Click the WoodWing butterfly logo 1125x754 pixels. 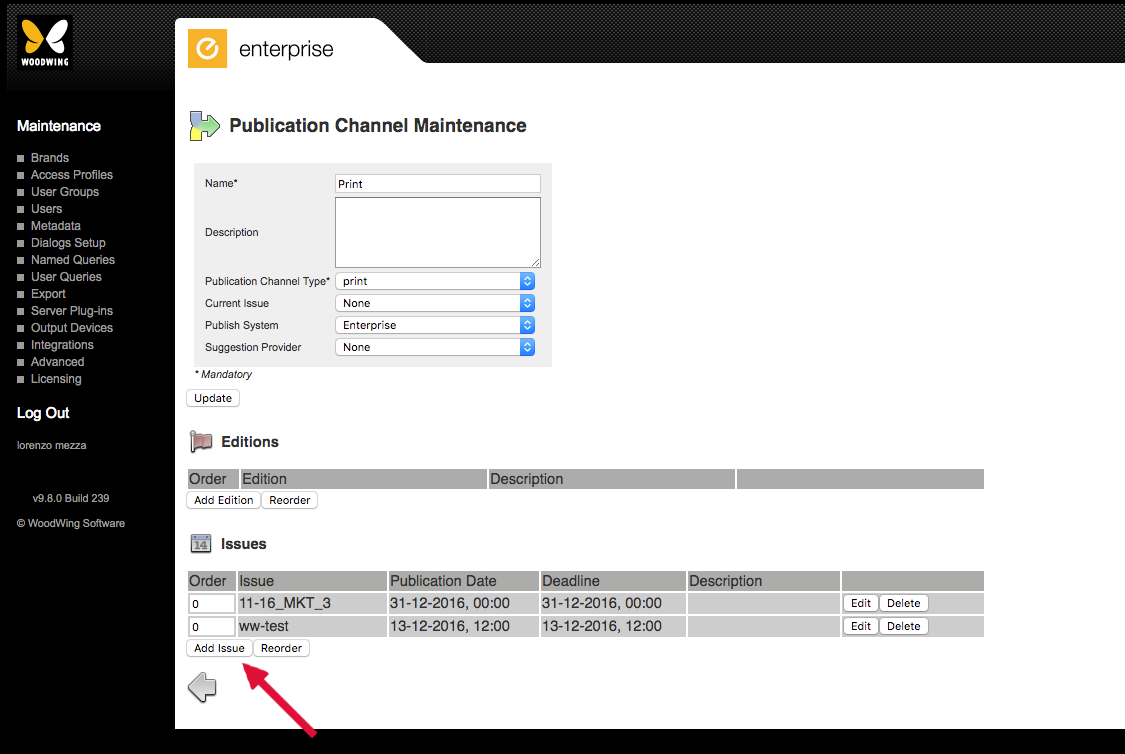[44, 43]
